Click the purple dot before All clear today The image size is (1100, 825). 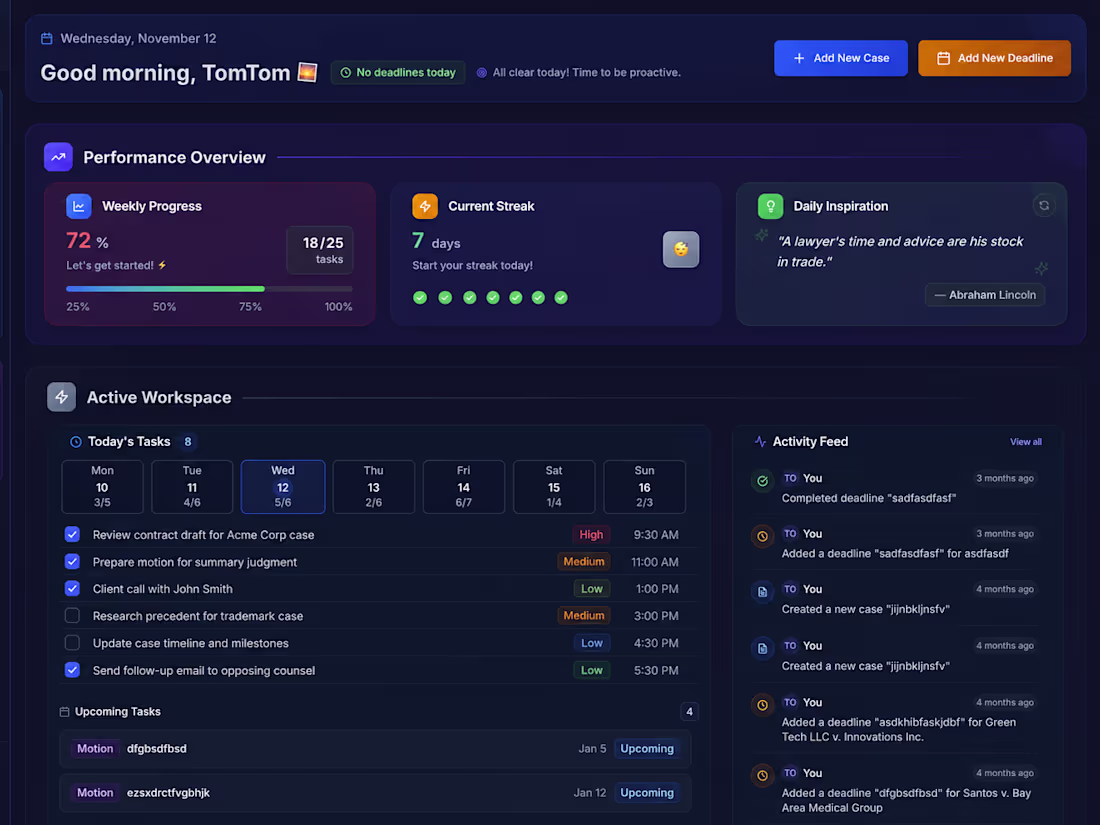tap(482, 73)
